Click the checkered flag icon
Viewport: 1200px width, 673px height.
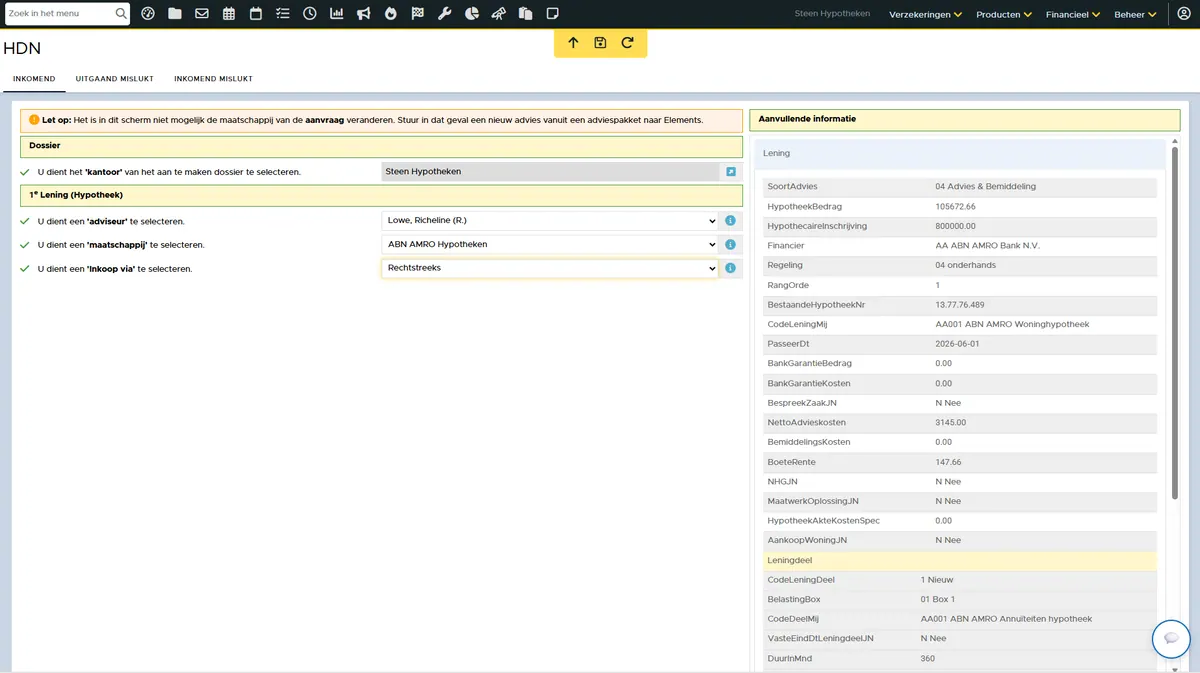[x=418, y=14]
